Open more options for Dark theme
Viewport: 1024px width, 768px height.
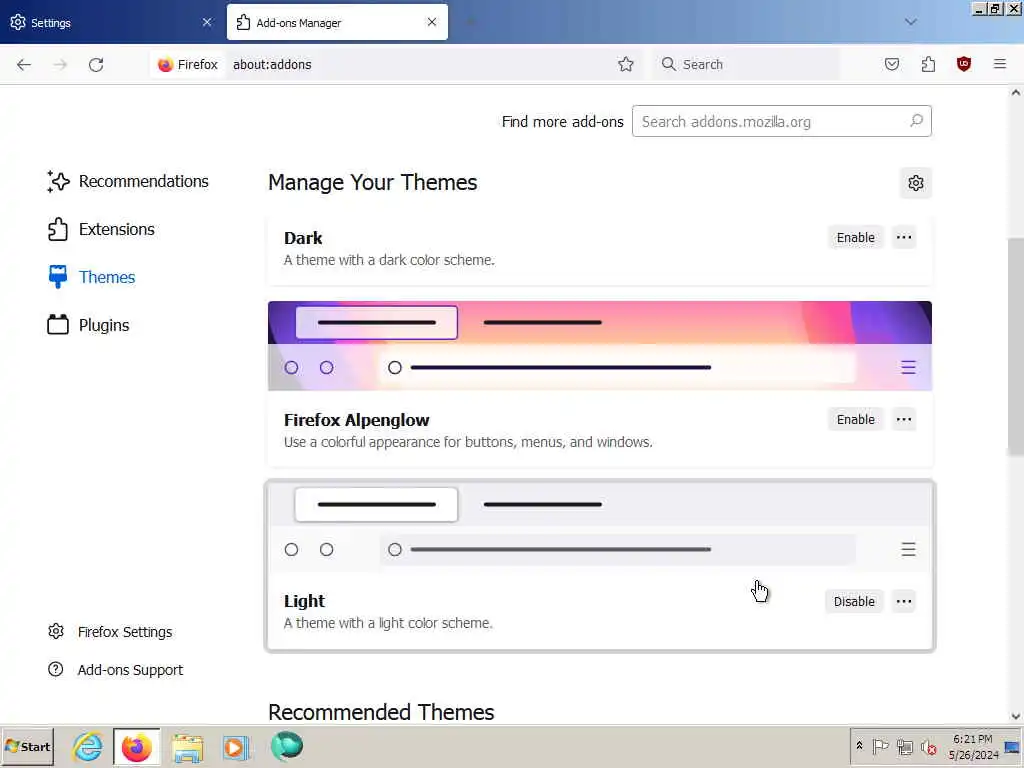coord(904,237)
